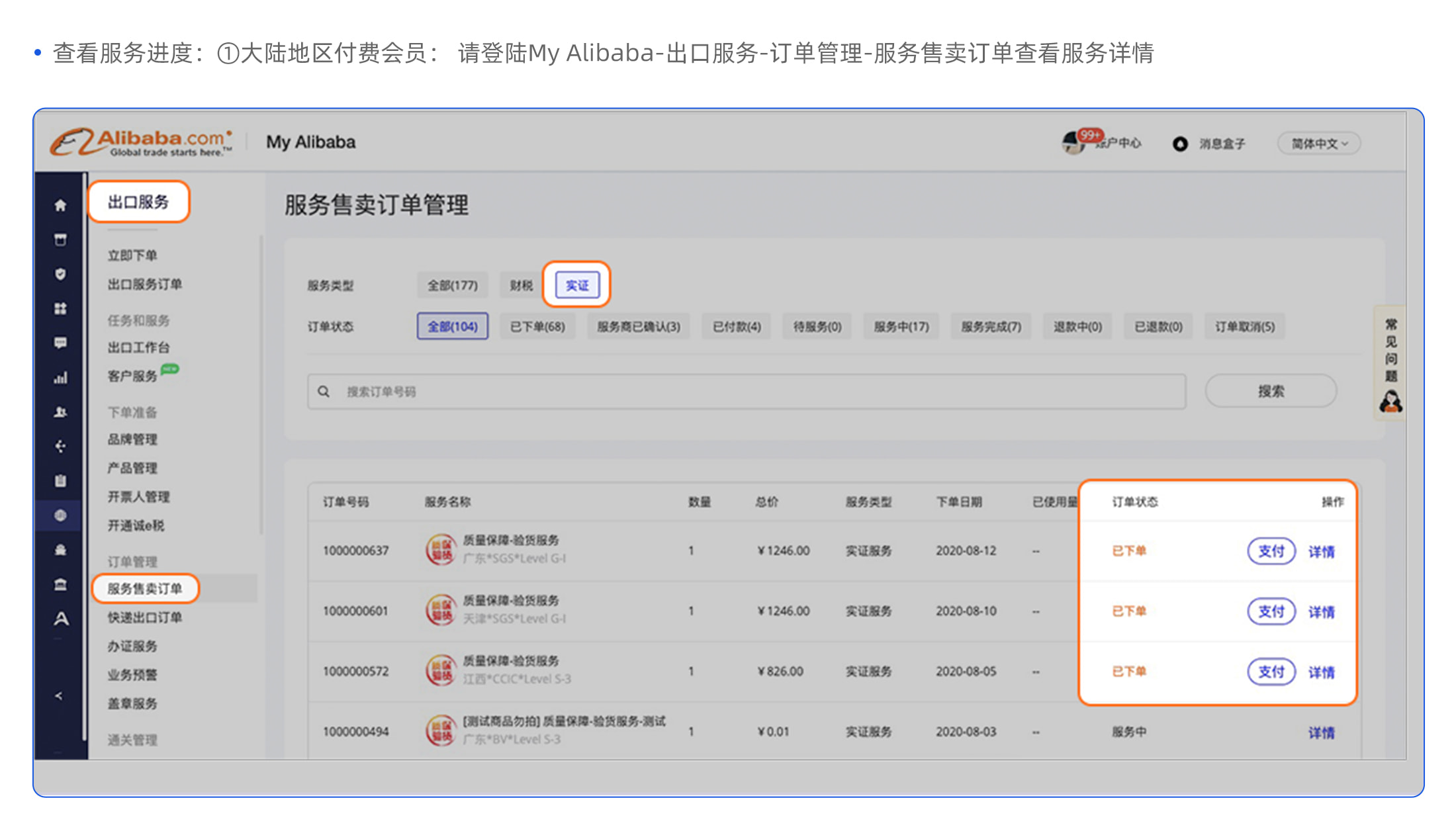Click the shield icon in left sidebar
1456x831 pixels.
pyautogui.click(x=60, y=274)
